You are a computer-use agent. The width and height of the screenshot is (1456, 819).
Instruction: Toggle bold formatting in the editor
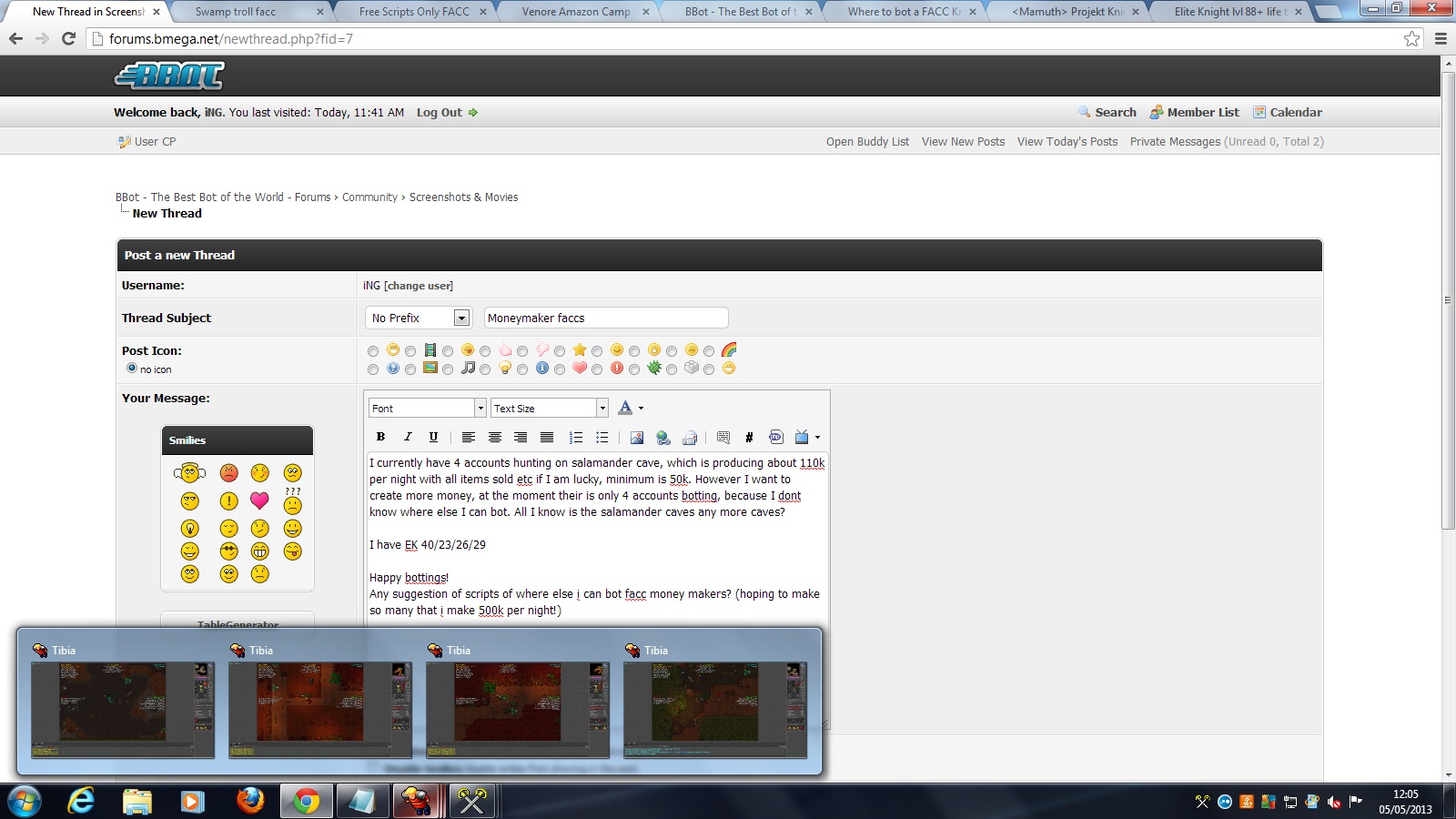tap(380, 437)
